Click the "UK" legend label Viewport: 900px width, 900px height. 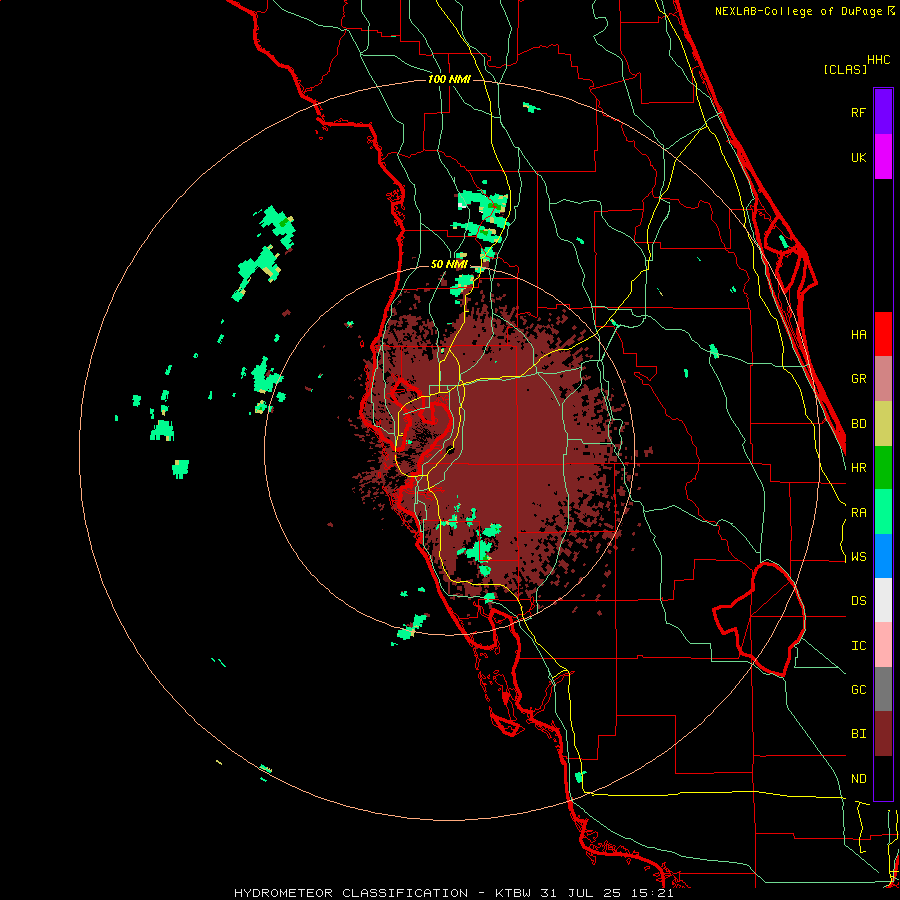point(859,157)
